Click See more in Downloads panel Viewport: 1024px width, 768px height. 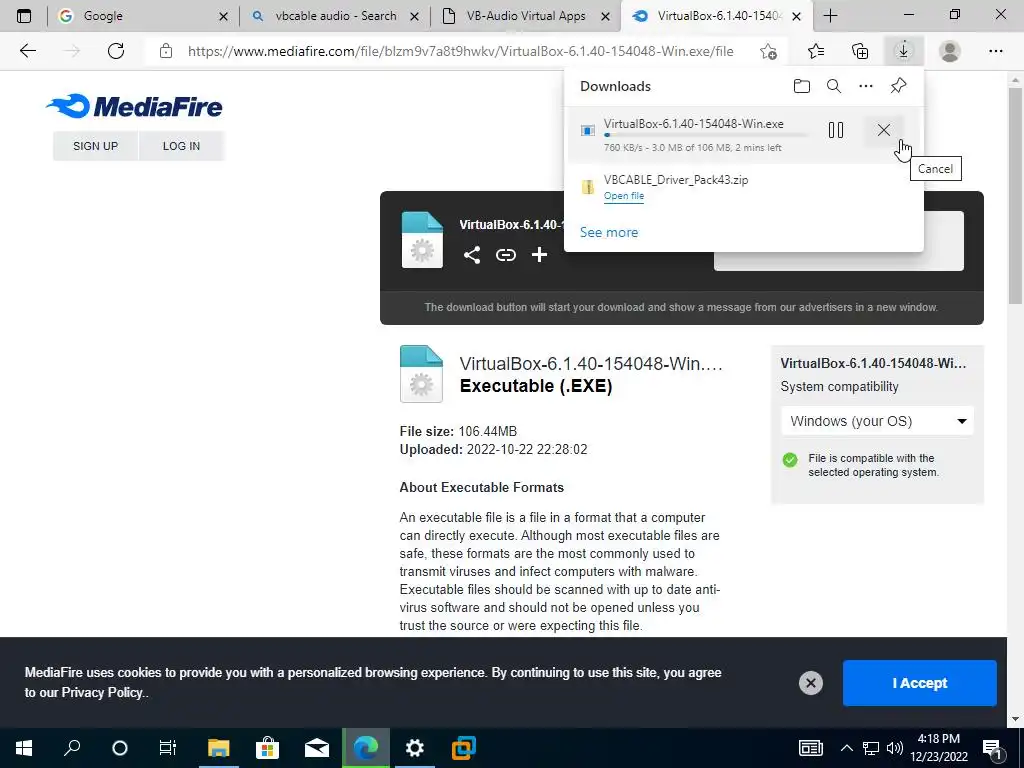point(609,232)
